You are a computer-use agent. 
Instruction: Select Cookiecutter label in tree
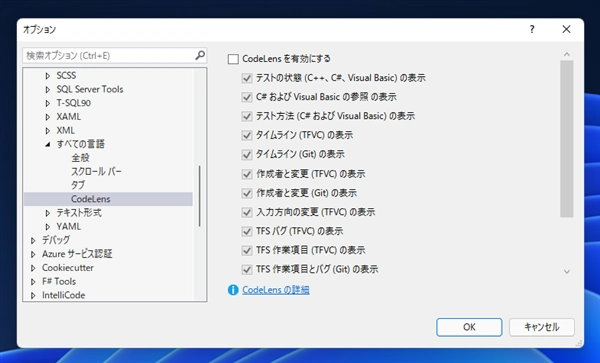coord(68,268)
